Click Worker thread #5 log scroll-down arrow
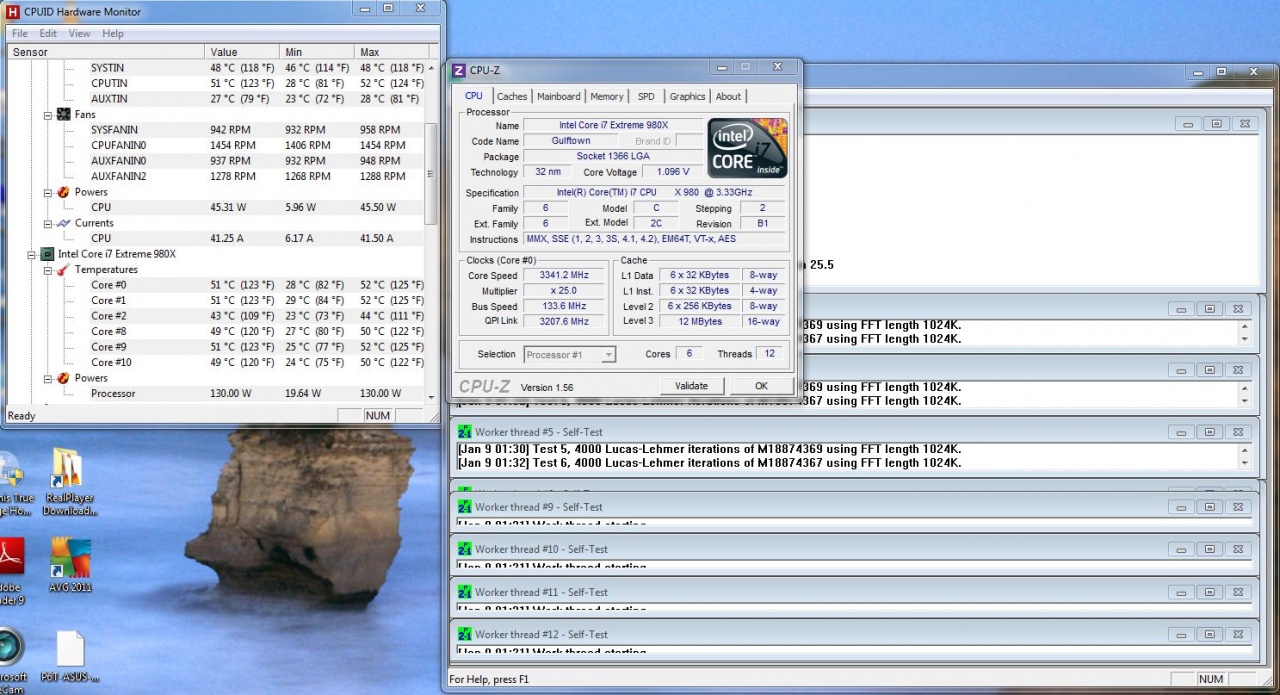1280x695 pixels. pos(1244,463)
